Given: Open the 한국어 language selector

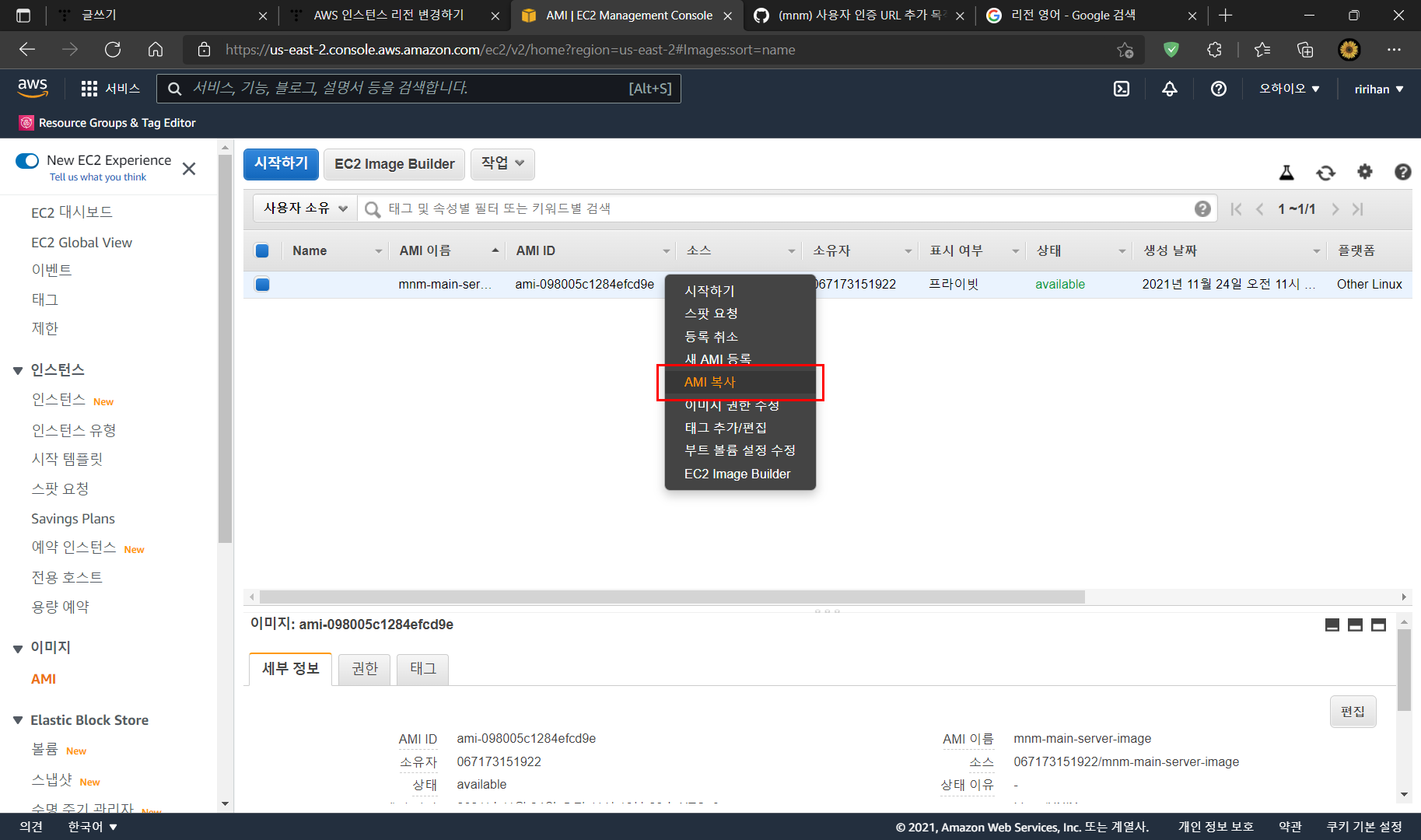Looking at the screenshot, I should [x=93, y=827].
